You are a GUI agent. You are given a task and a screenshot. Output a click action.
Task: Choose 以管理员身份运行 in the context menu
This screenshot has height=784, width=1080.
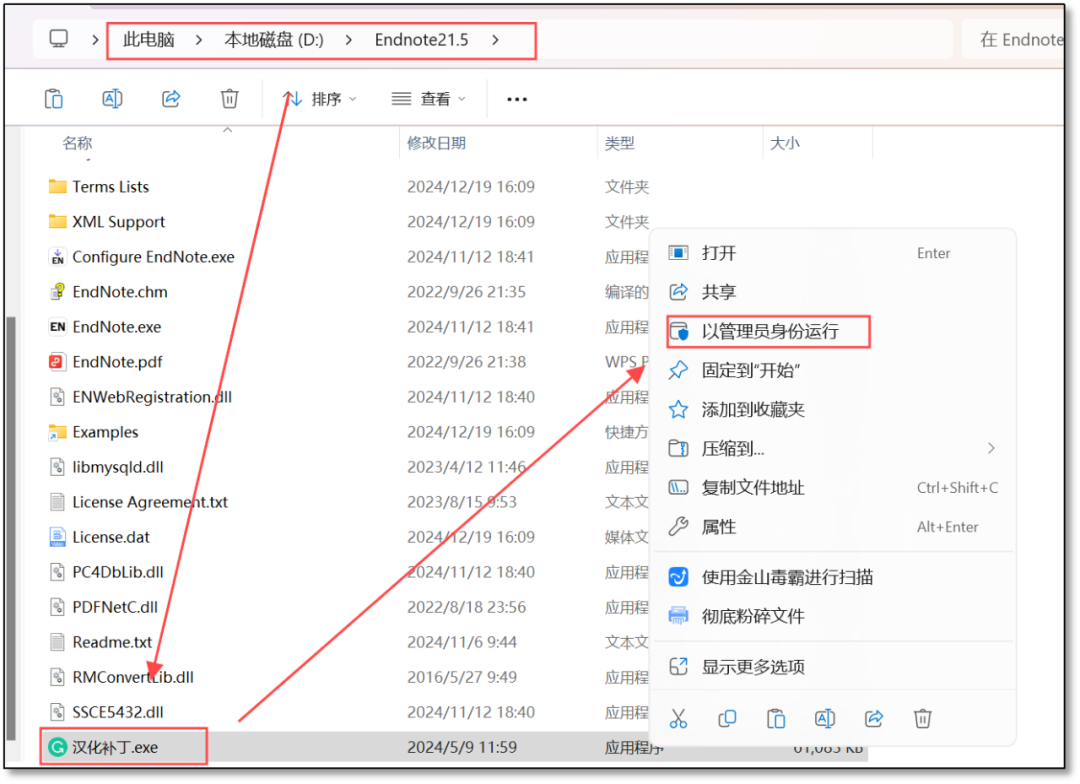click(x=833, y=331)
